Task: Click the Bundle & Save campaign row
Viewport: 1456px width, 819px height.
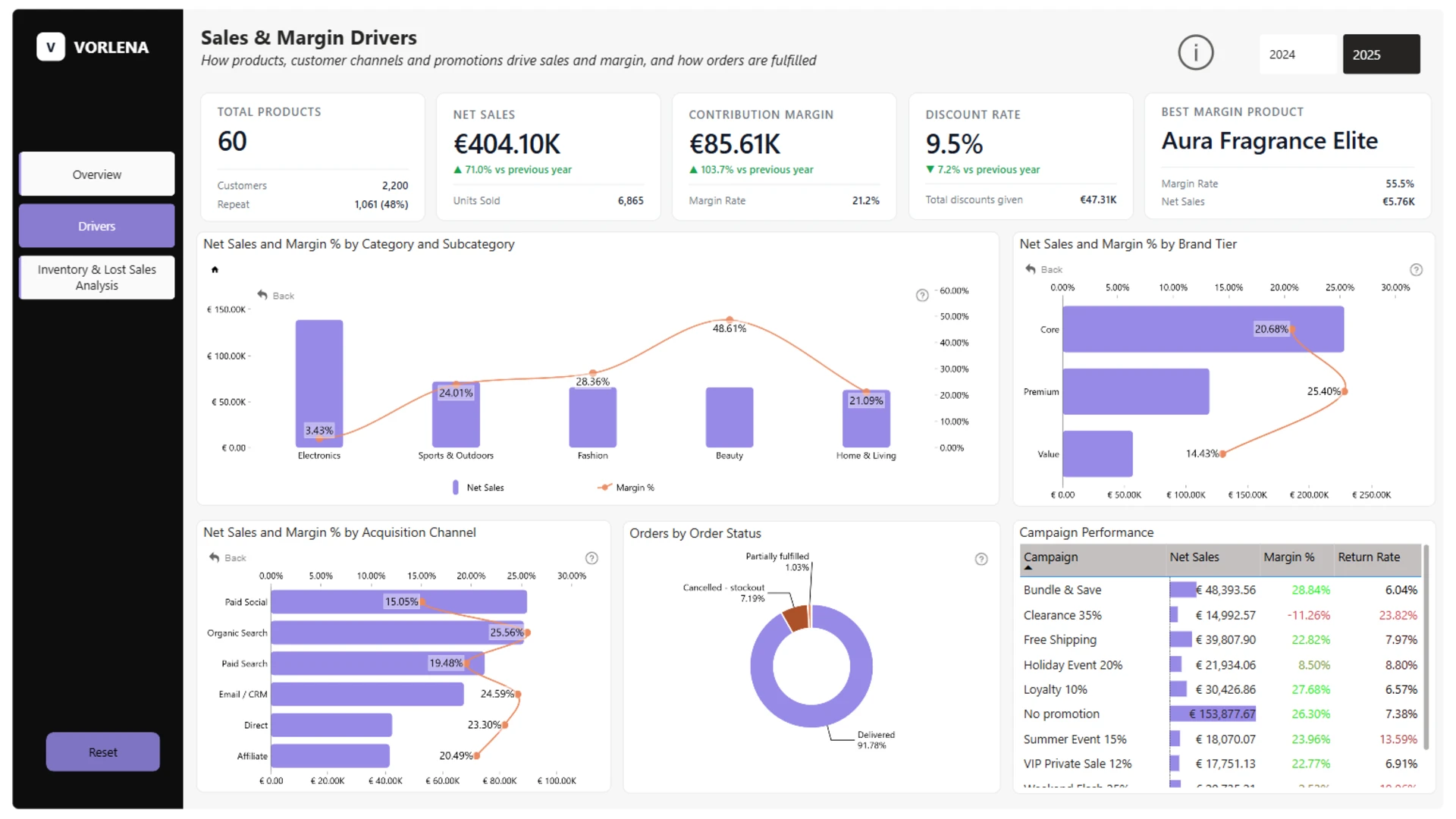Action: tap(1220, 590)
